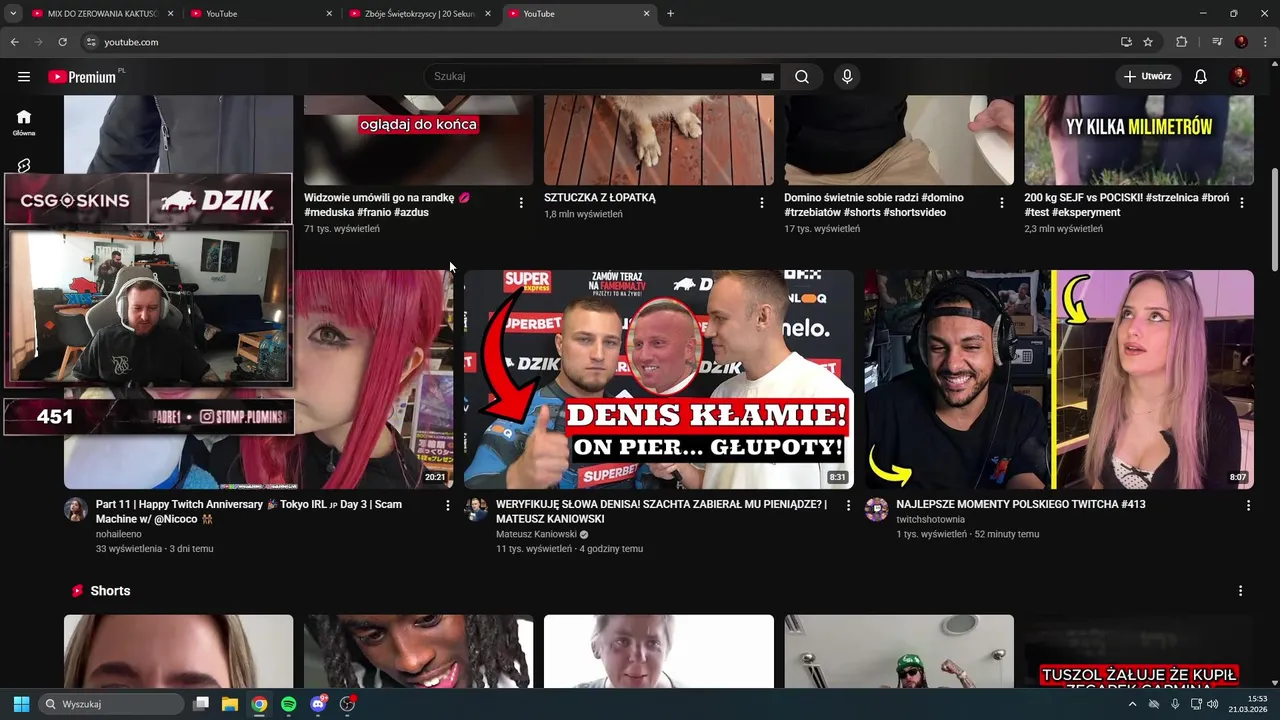This screenshot has height=720, width=1280.
Task: Open Chrome media controls icon
Action: click(x=1217, y=42)
